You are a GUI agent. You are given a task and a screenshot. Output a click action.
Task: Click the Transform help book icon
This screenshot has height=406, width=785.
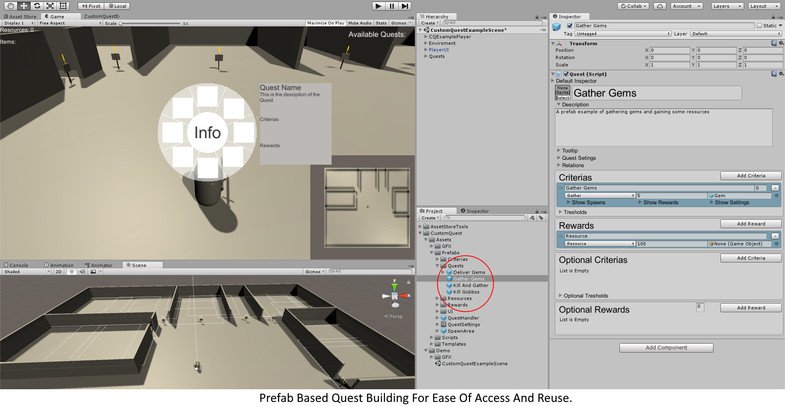pyautogui.click(x=774, y=44)
